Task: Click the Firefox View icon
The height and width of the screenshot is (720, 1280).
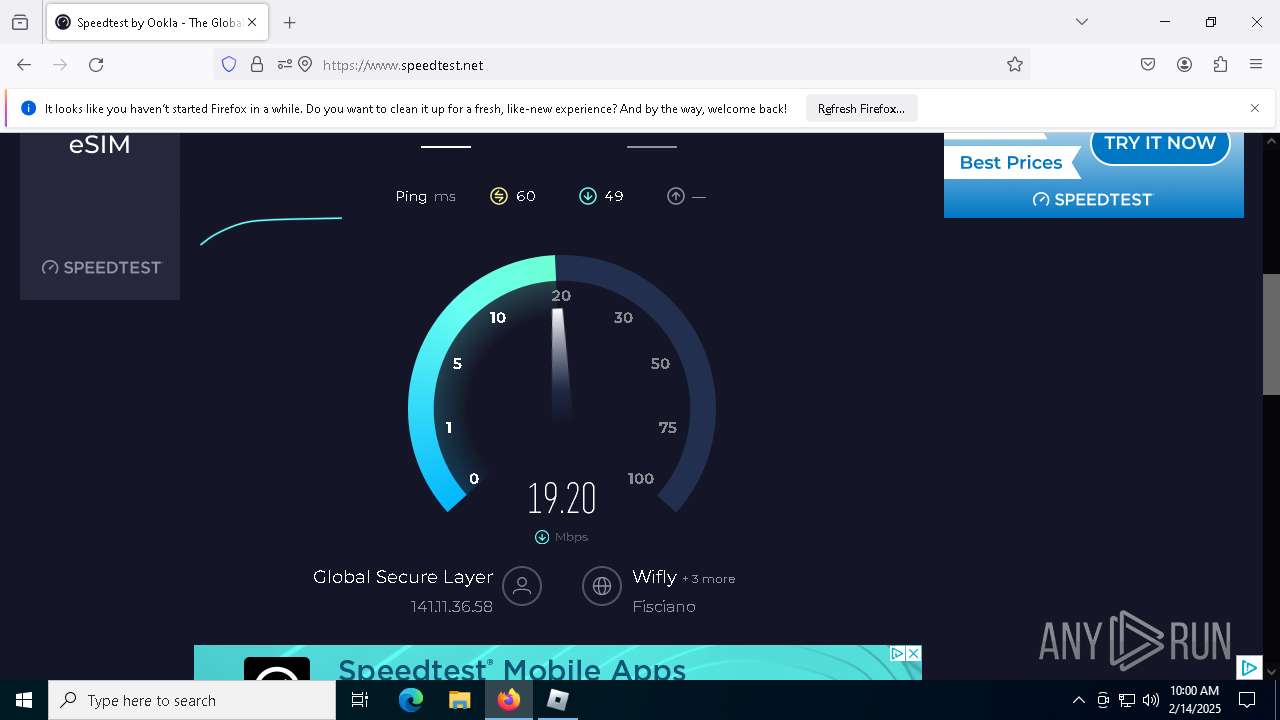Action: click(20, 22)
